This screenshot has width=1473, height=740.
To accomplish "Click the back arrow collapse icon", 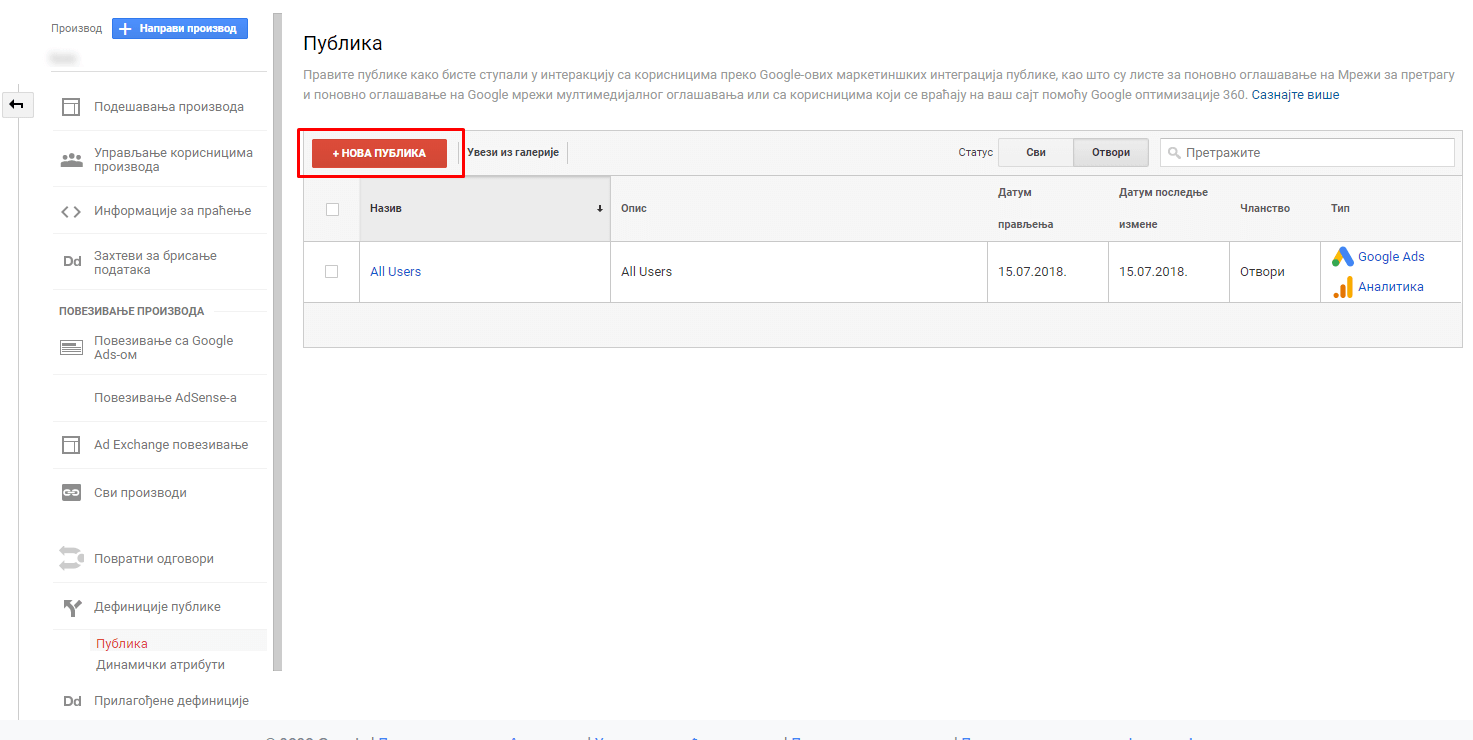I will click(17, 104).
